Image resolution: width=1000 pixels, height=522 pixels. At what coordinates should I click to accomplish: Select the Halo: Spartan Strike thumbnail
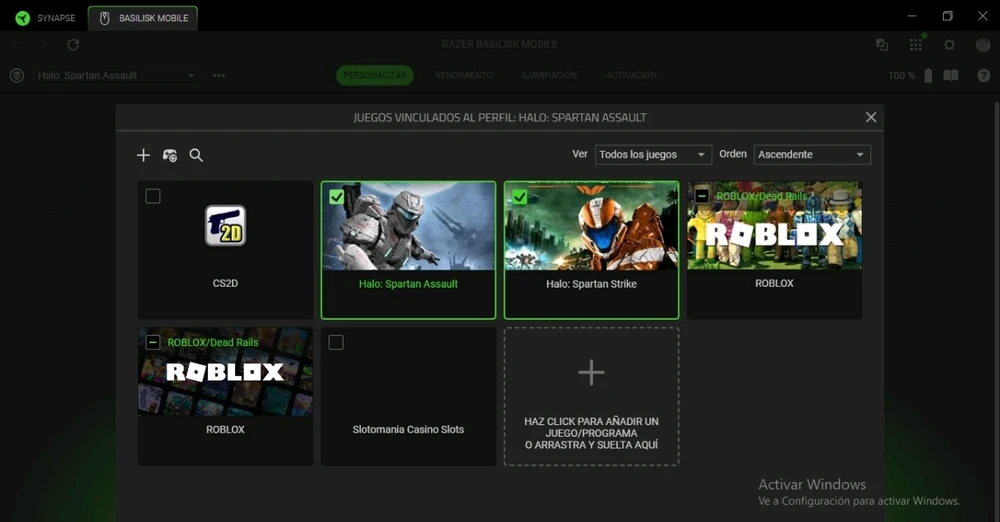pyautogui.click(x=591, y=227)
